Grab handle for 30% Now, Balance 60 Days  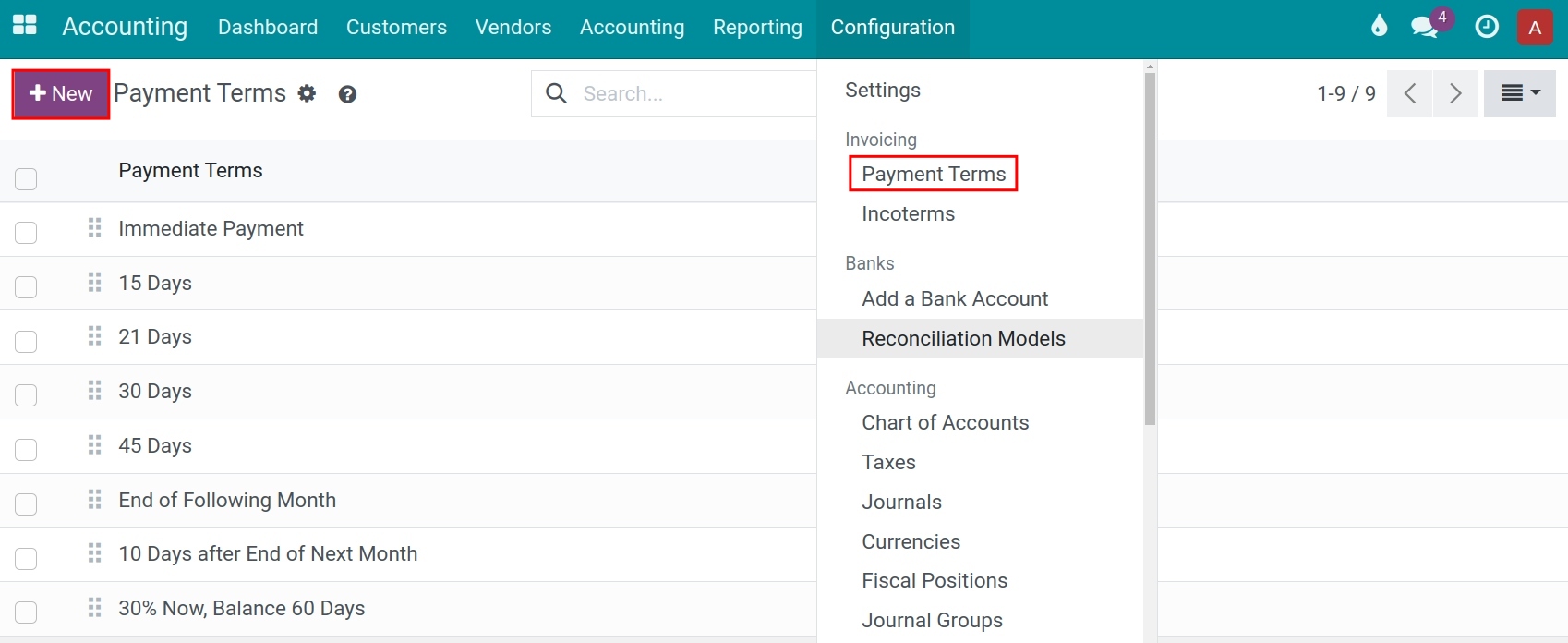click(x=94, y=608)
